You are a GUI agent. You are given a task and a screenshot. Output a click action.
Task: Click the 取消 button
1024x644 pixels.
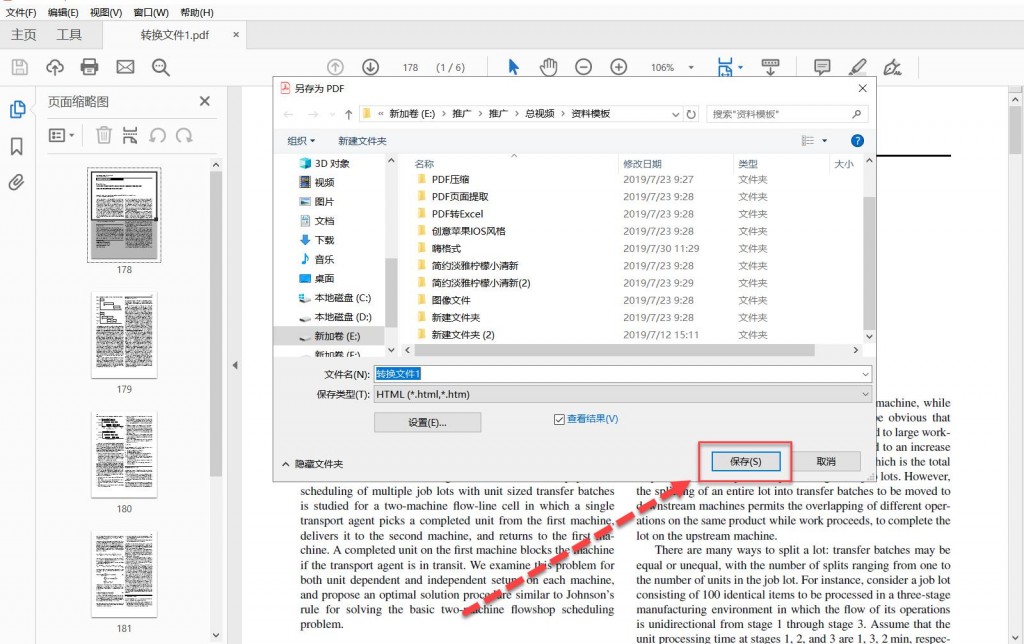click(826, 461)
